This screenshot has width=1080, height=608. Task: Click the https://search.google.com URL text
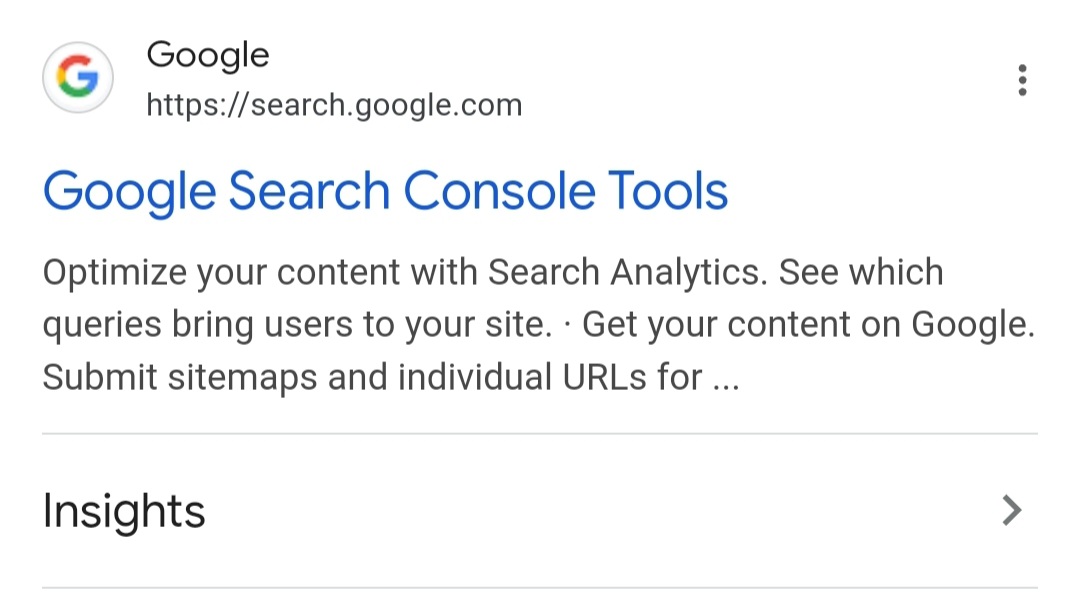(x=334, y=105)
